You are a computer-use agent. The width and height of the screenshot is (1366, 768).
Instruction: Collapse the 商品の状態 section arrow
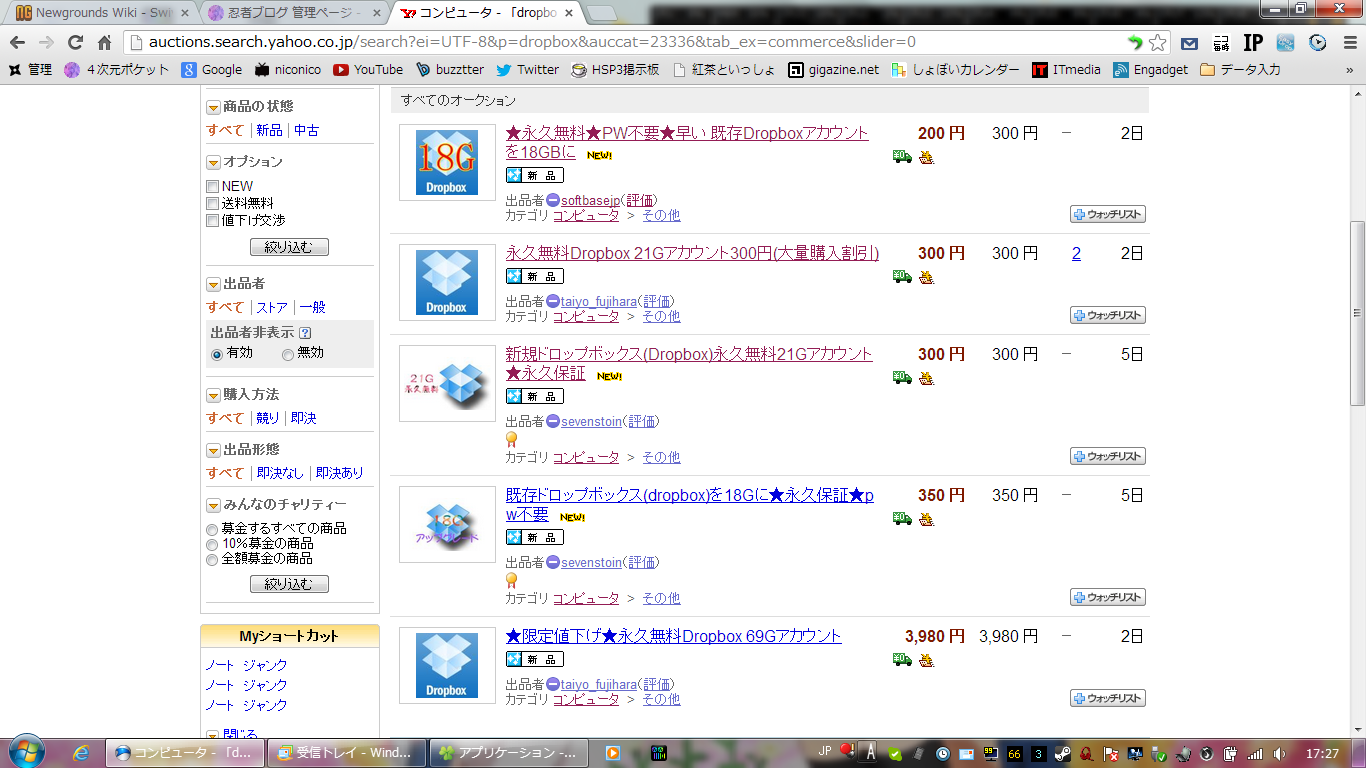(x=213, y=107)
